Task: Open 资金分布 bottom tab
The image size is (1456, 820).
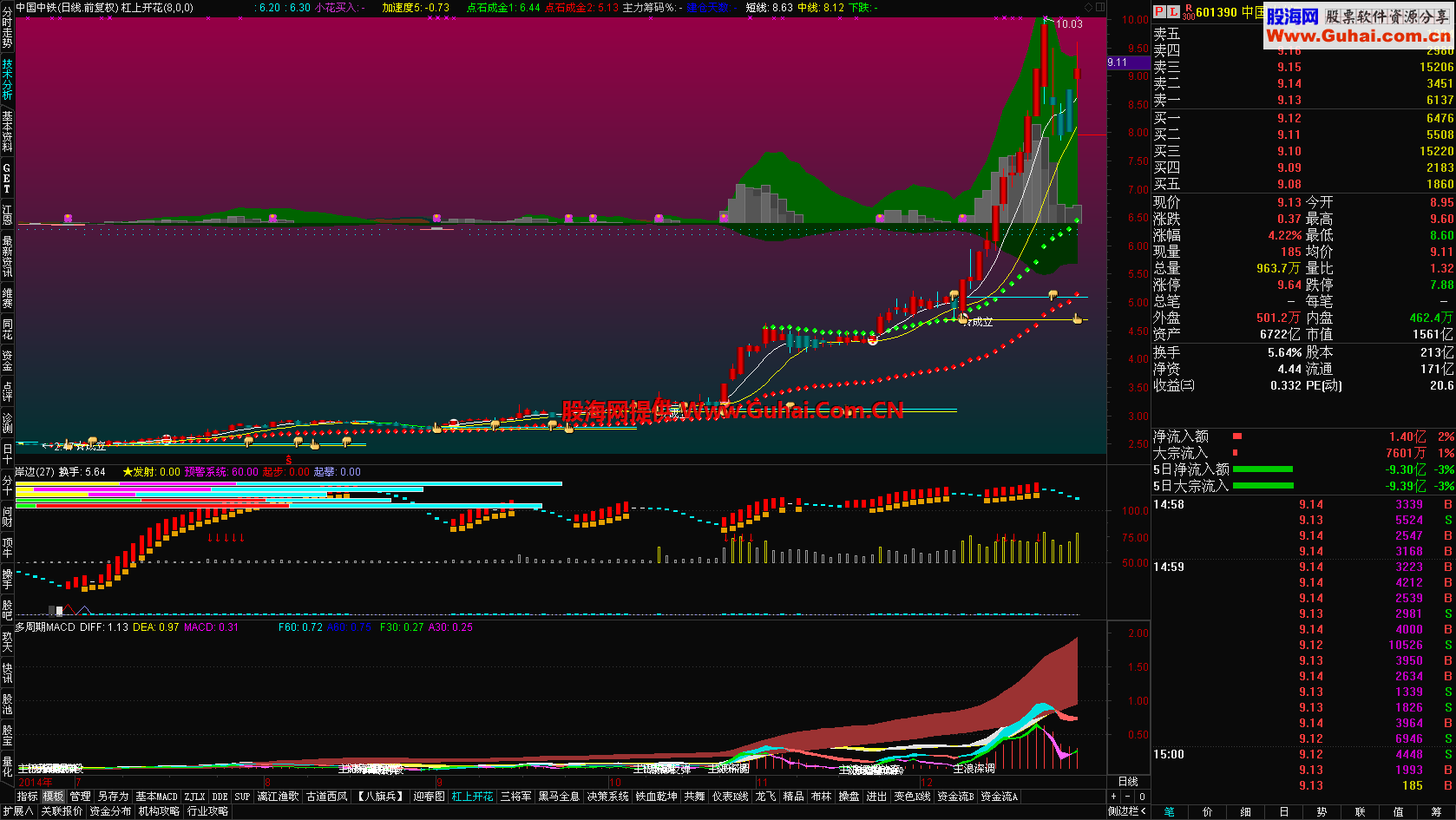Action: pyautogui.click(x=110, y=811)
